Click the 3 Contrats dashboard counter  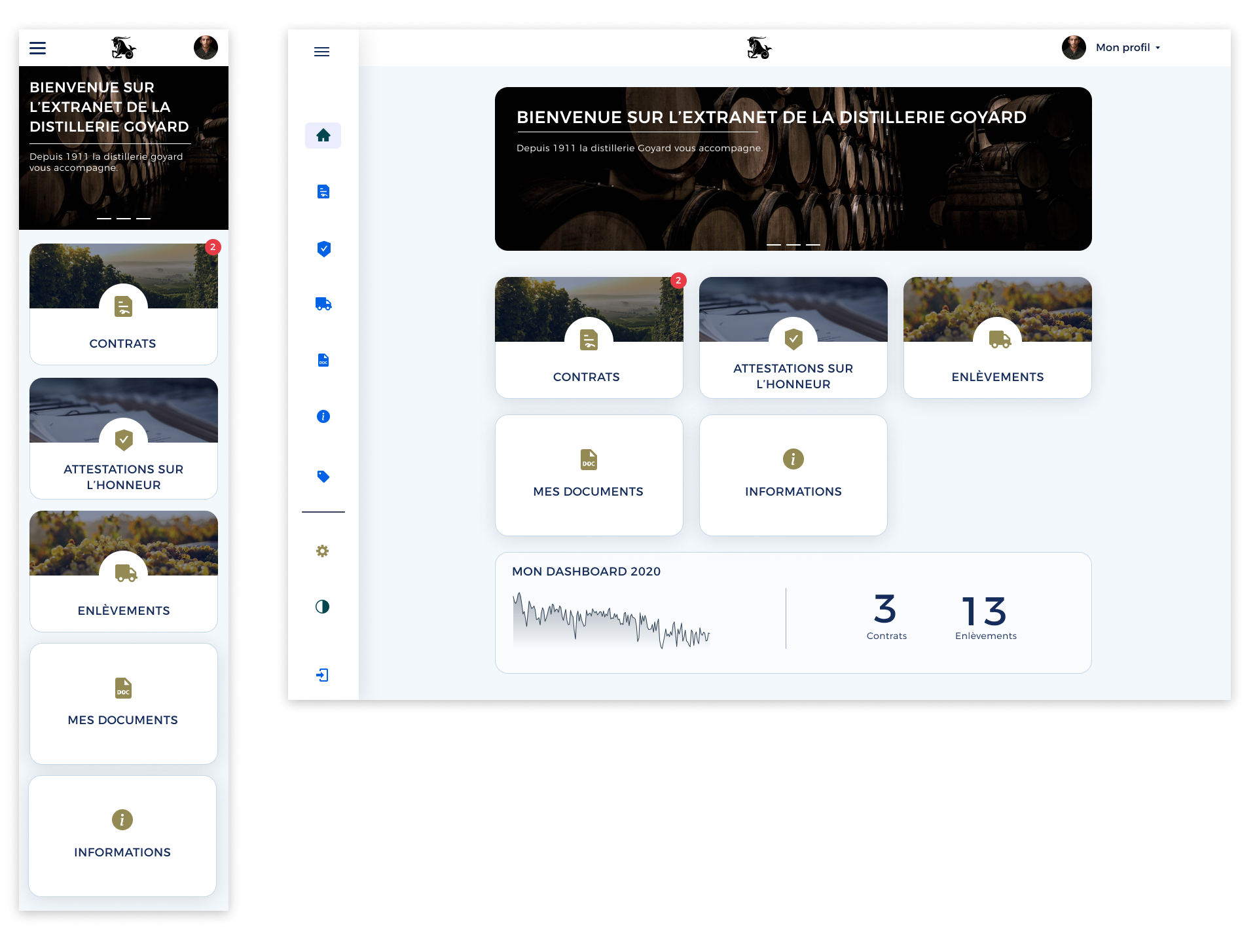(886, 617)
